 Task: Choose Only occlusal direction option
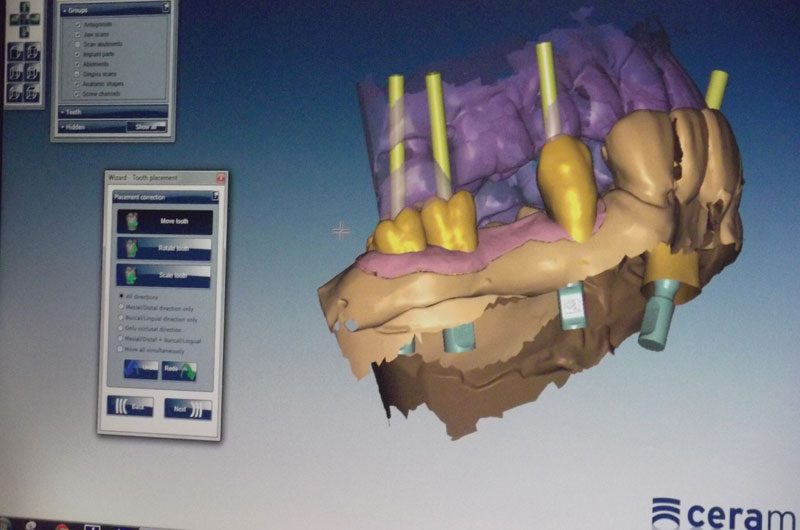pos(121,328)
